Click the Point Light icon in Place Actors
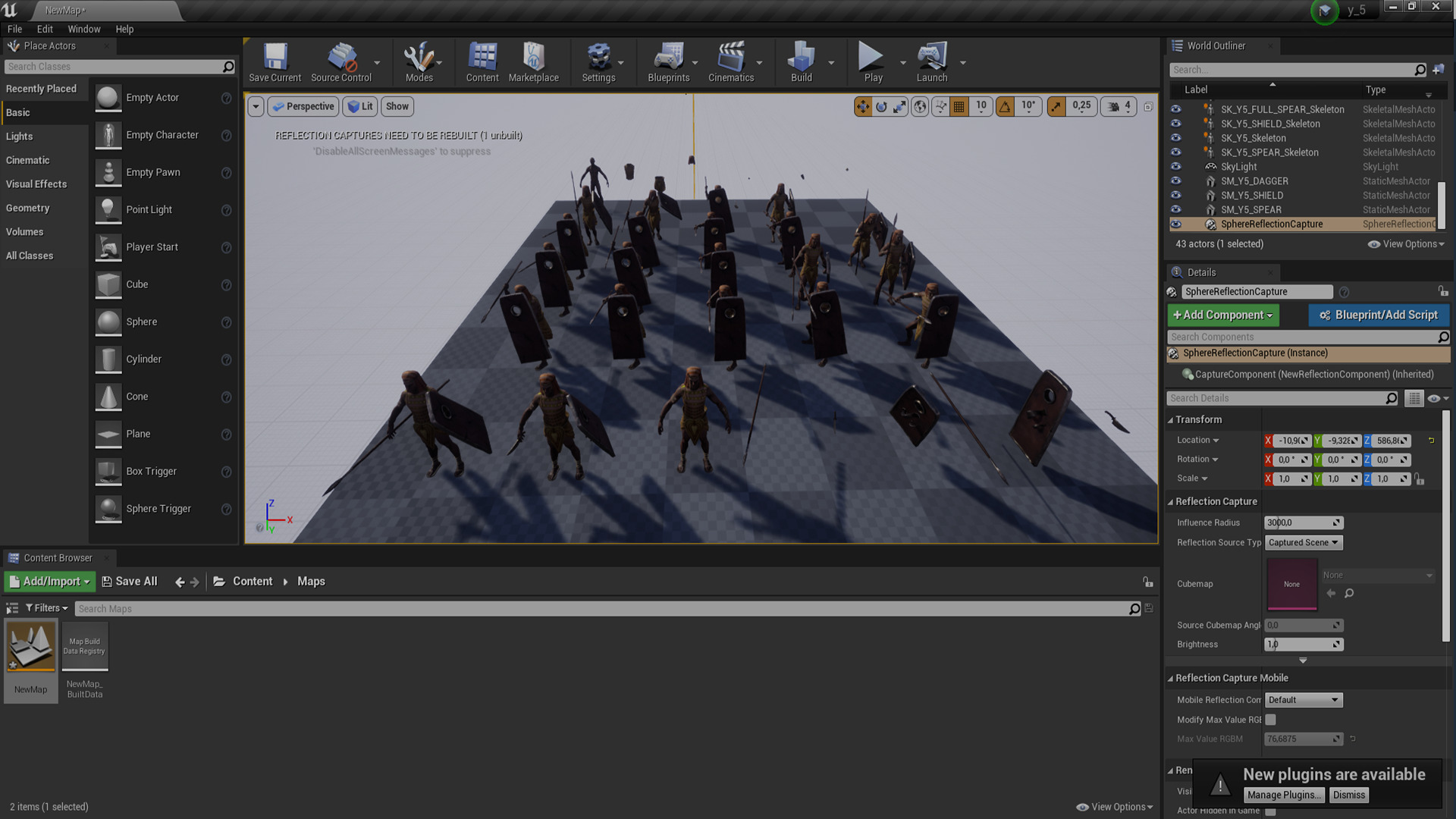The width and height of the screenshot is (1456, 819). tap(108, 210)
